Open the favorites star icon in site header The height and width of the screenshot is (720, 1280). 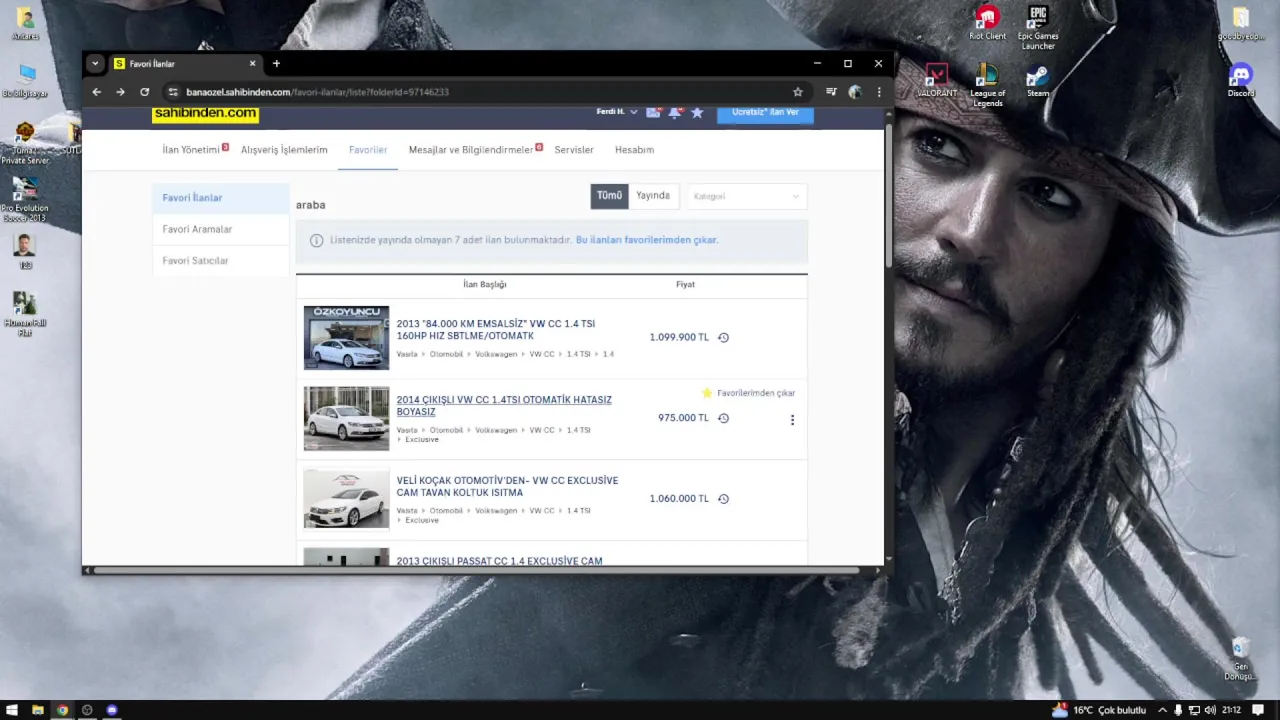697,112
